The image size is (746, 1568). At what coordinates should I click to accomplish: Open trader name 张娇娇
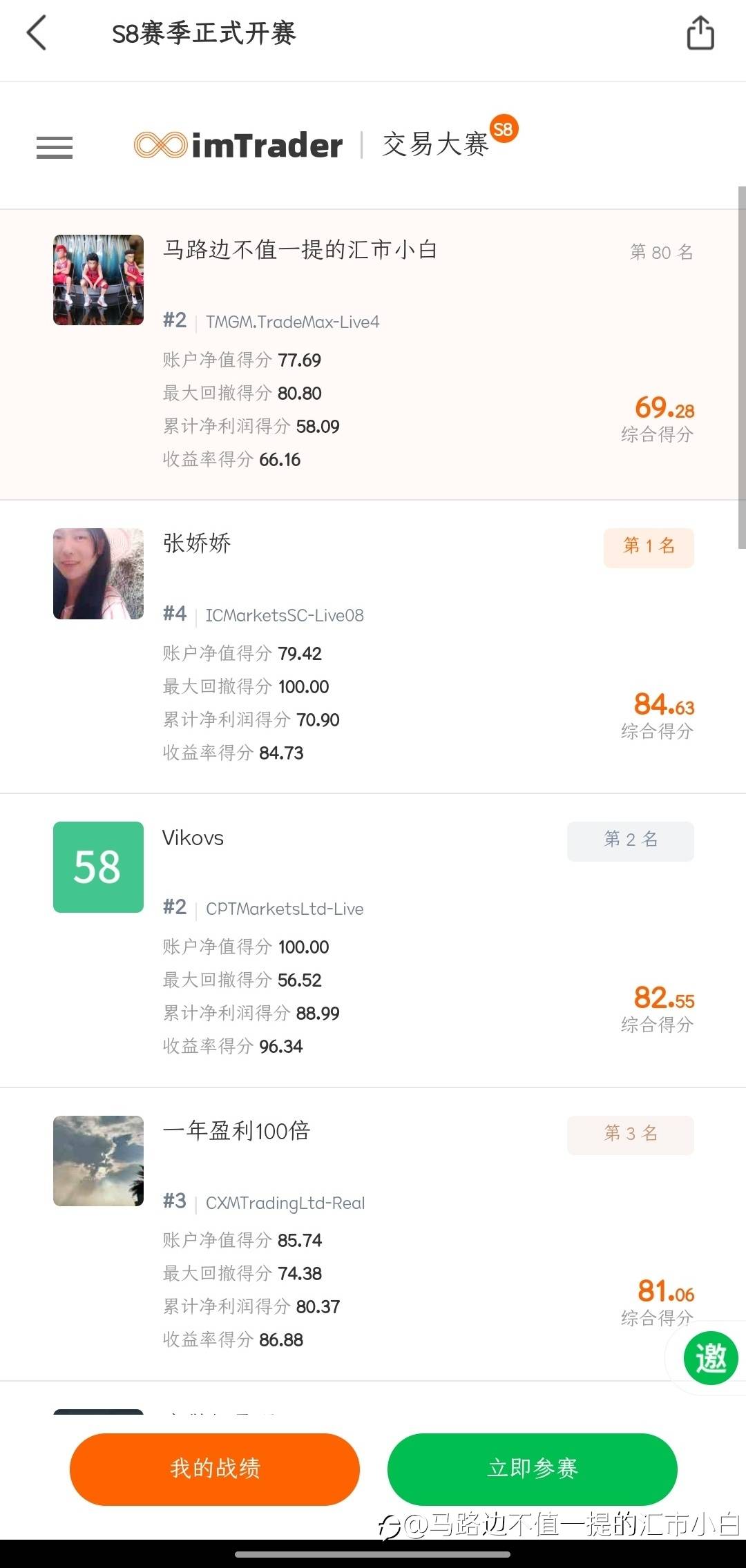tap(197, 543)
